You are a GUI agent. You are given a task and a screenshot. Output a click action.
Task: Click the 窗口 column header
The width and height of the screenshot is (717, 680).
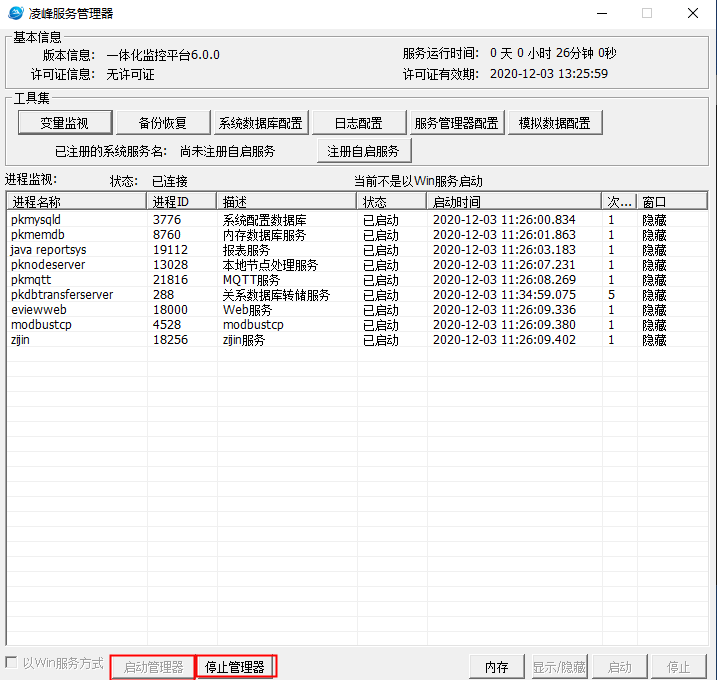click(x=672, y=202)
